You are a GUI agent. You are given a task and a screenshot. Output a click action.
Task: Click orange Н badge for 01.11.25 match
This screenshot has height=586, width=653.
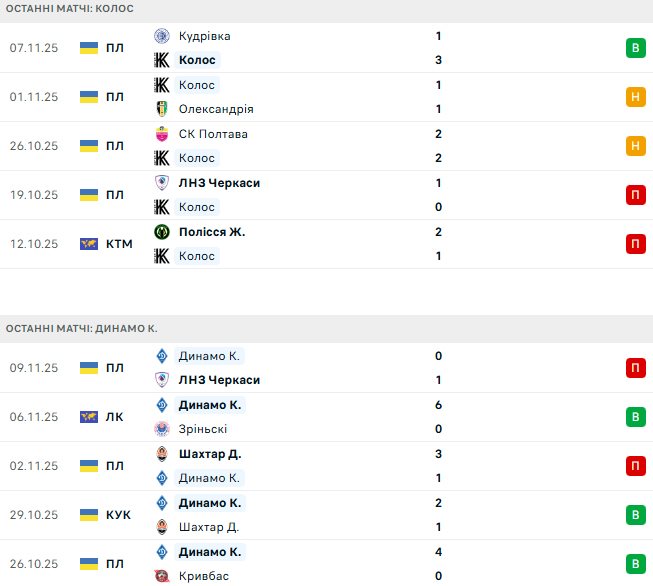(x=634, y=97)
